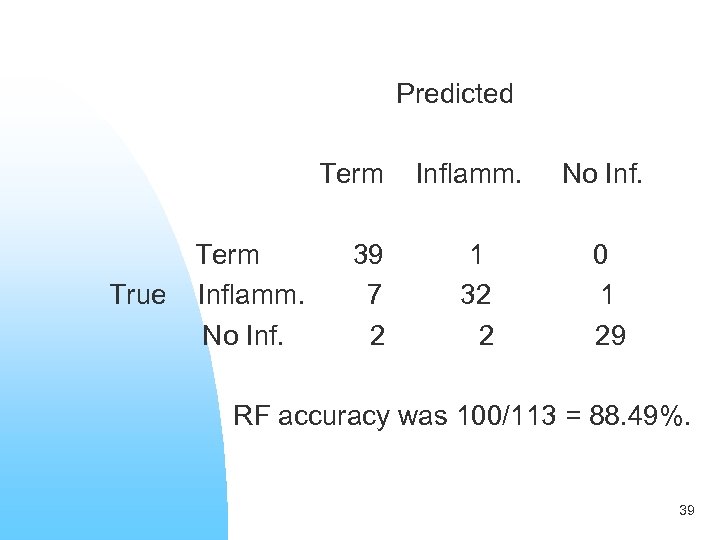Click the 1 under the No Inf. column

pyautogui.click(x=606, y=295)
